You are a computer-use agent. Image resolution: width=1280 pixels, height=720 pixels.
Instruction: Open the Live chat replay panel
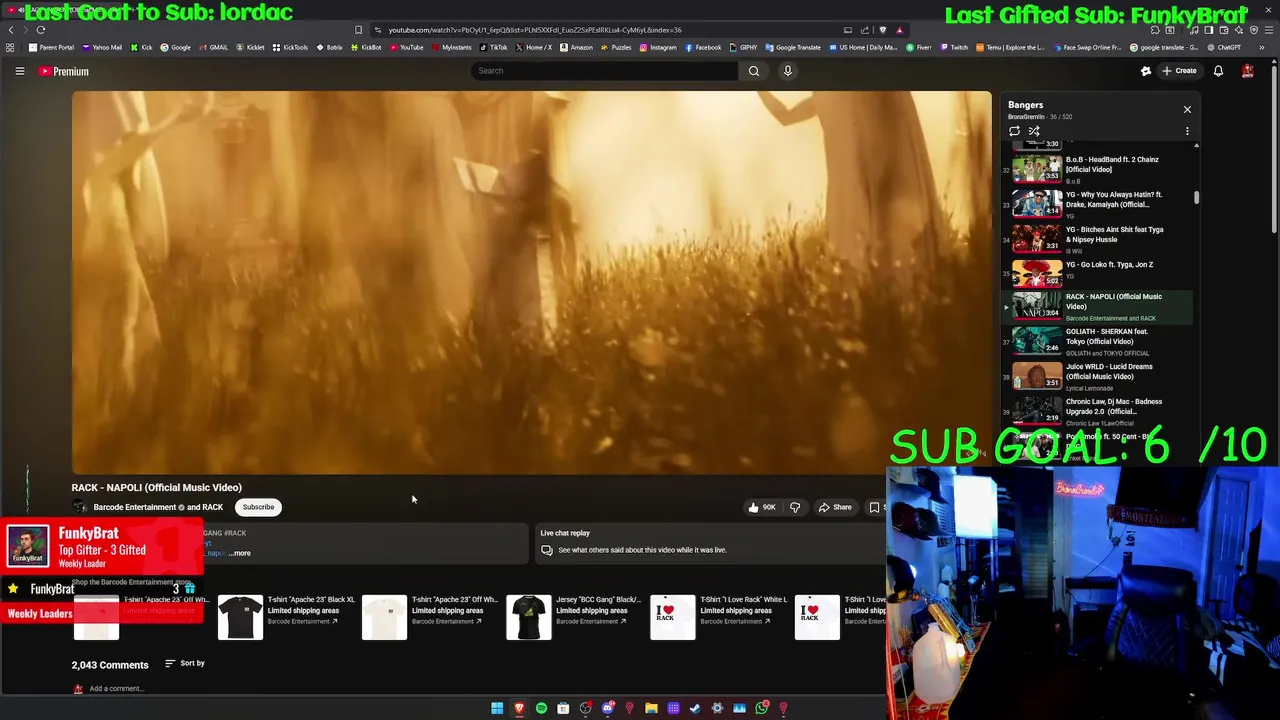coord(710,541)
